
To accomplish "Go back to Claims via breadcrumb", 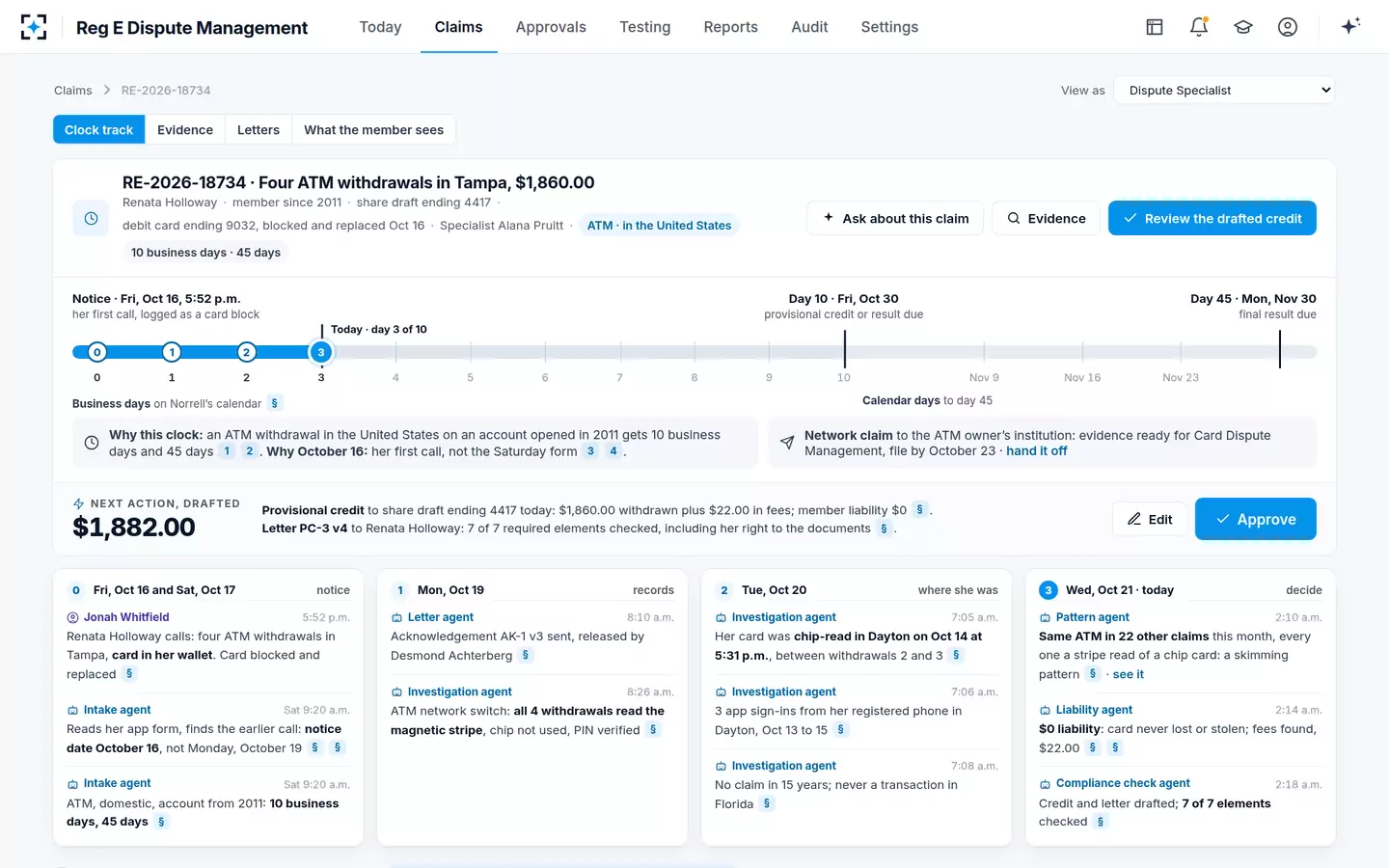I will tap(73, 90).
